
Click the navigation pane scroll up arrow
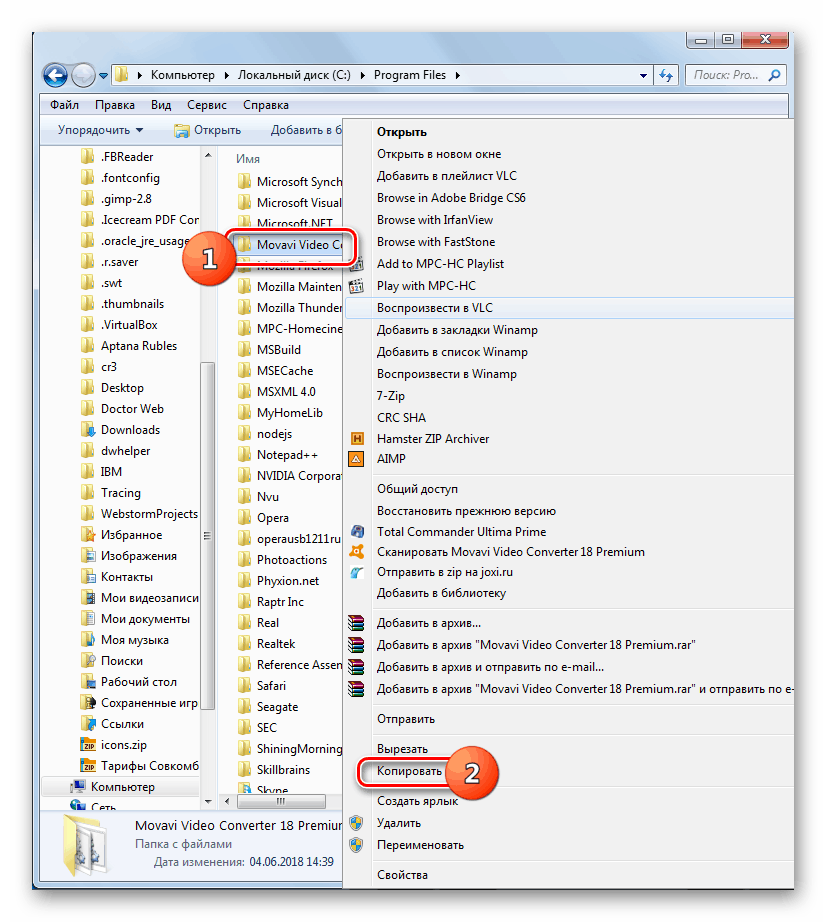(208, 155)
